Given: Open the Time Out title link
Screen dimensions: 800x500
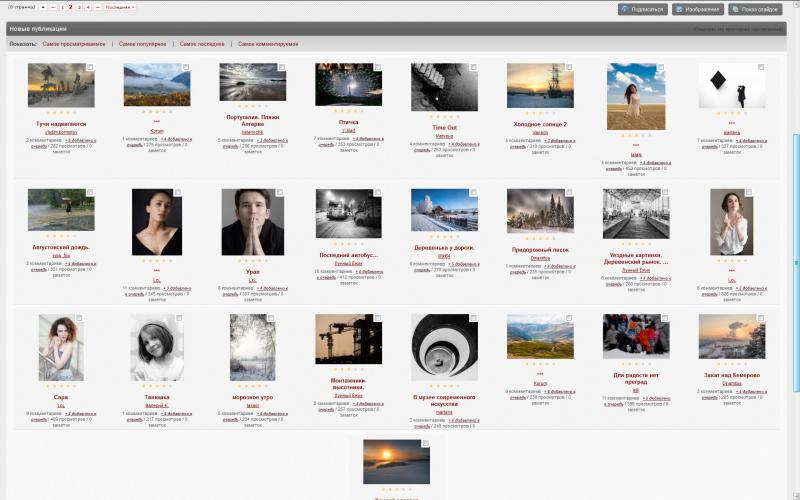Looking at the screenshot, I should [444, 128].
